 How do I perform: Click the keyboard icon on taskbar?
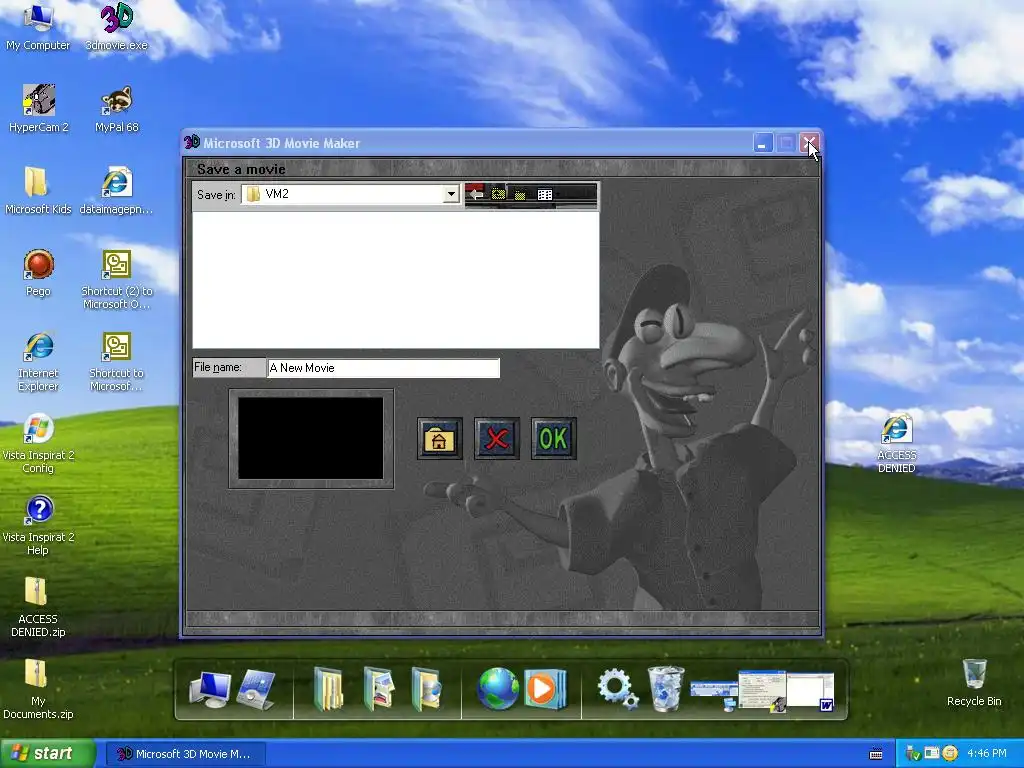click(876, 754)
